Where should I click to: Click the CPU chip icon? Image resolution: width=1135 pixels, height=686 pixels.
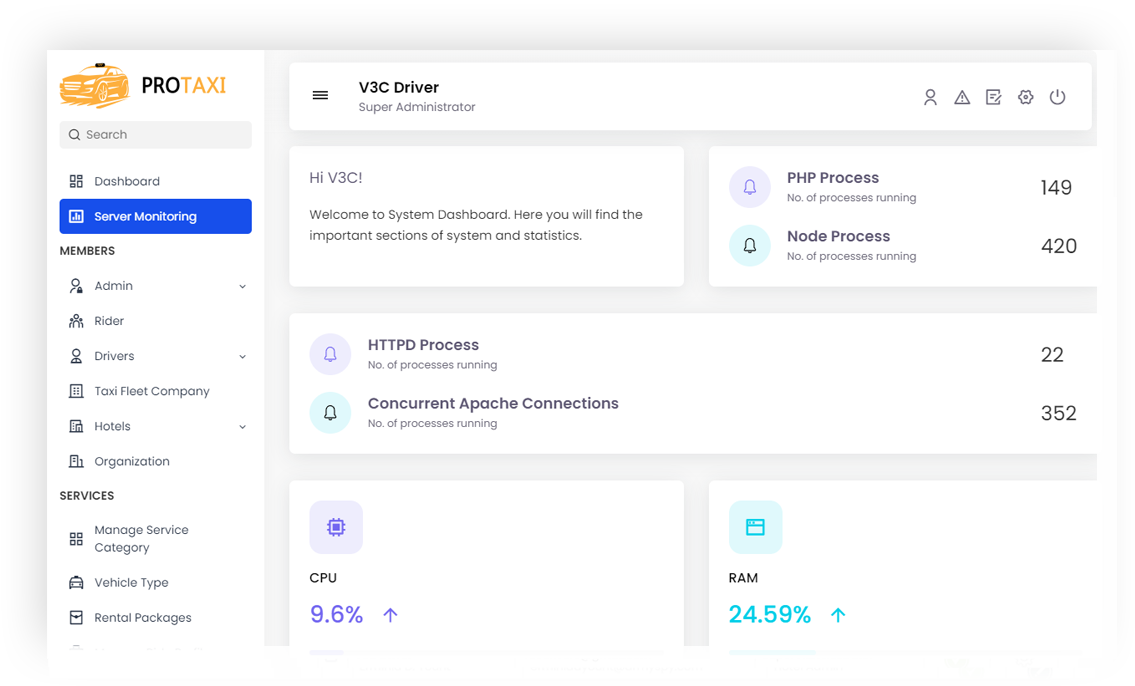coord(336,527)
